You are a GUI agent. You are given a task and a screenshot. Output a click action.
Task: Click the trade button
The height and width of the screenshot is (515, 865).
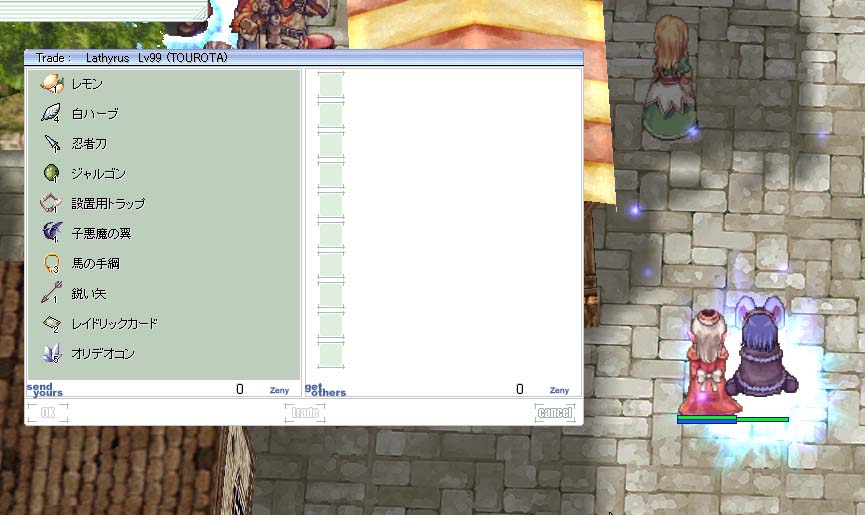(305, 412)
